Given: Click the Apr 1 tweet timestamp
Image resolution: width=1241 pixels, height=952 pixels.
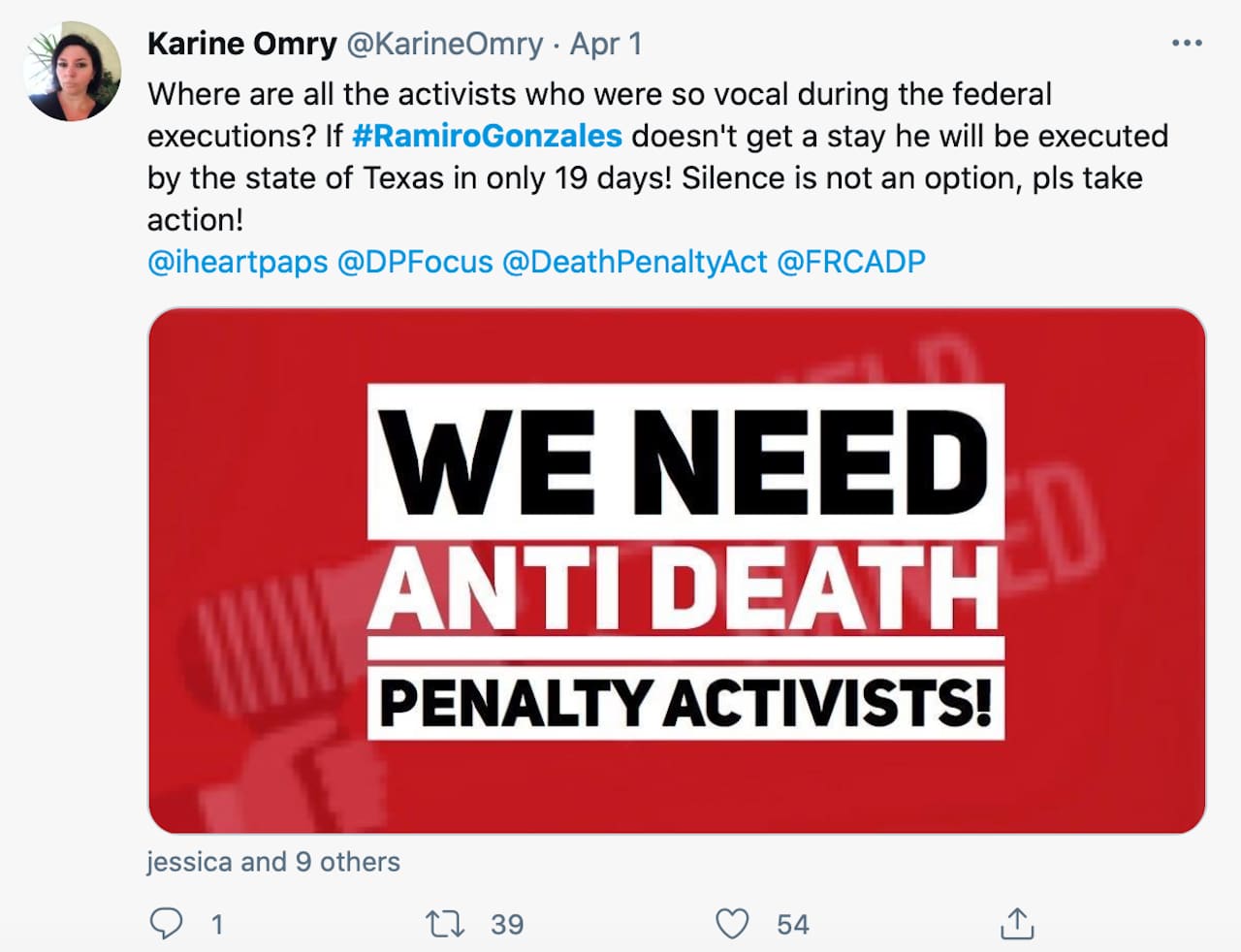Looking at the screenshot, I should [605, 44].
